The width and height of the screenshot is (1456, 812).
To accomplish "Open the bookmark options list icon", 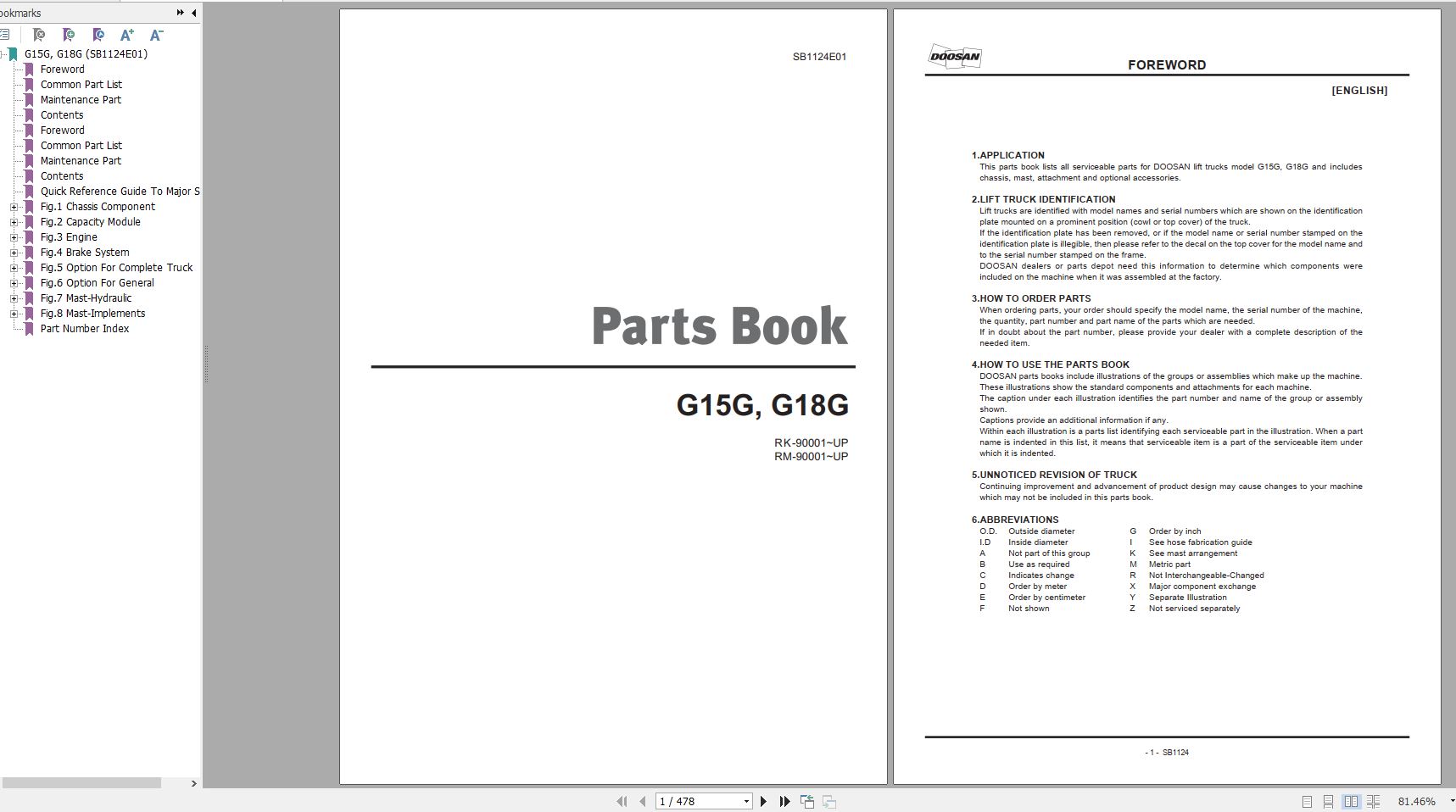I will coord(4,35).
